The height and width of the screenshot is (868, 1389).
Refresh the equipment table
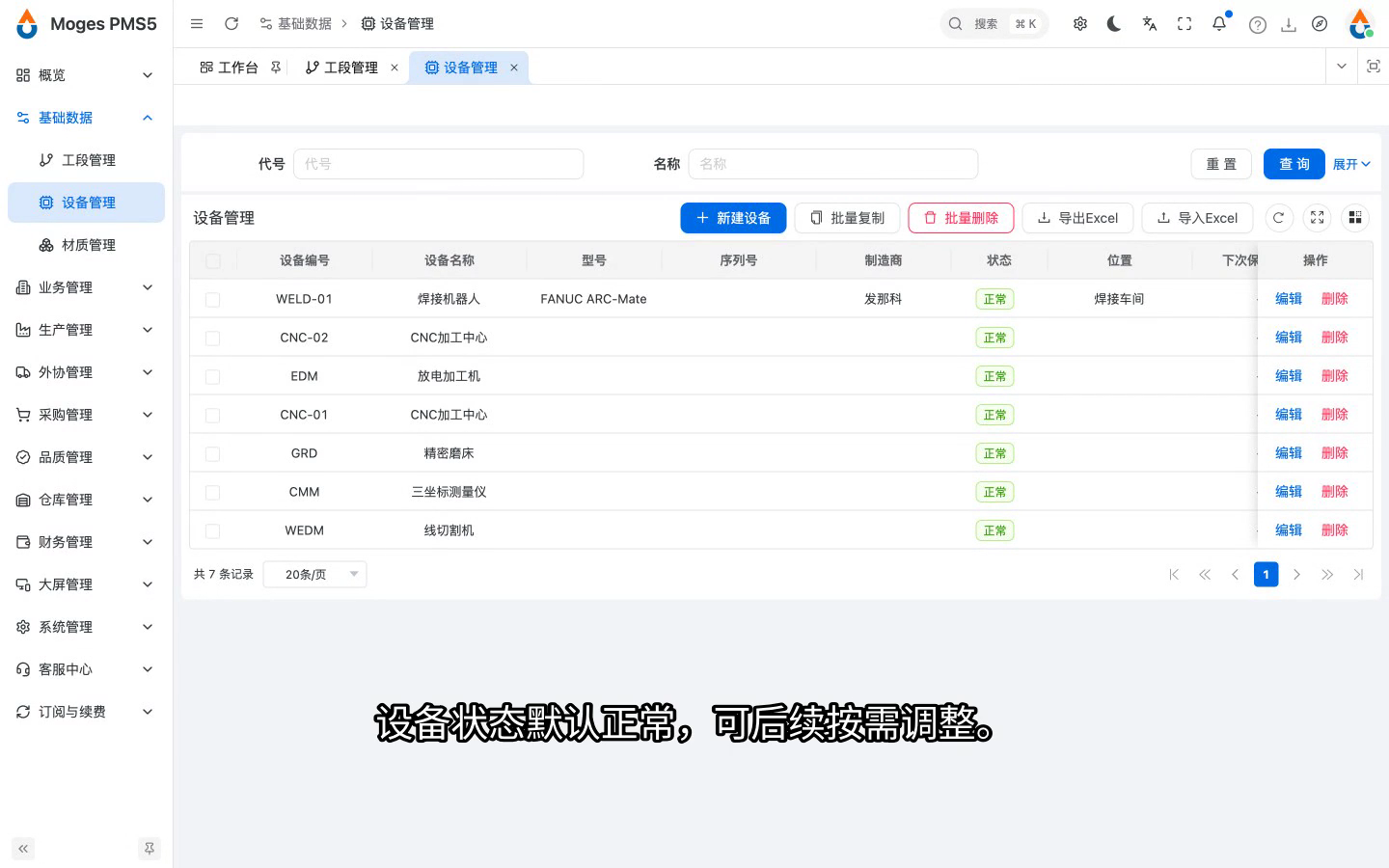[1279, 218]
